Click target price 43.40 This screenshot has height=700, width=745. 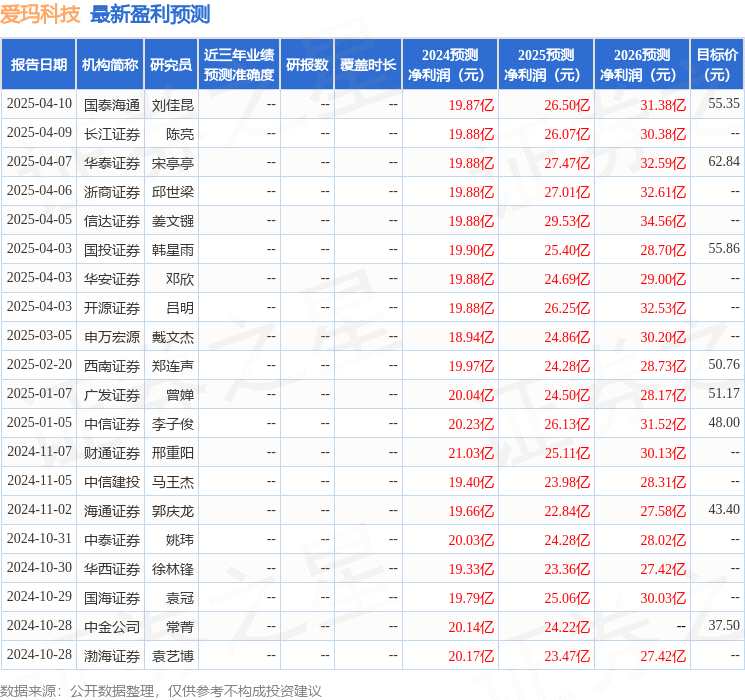pos(724,509)
